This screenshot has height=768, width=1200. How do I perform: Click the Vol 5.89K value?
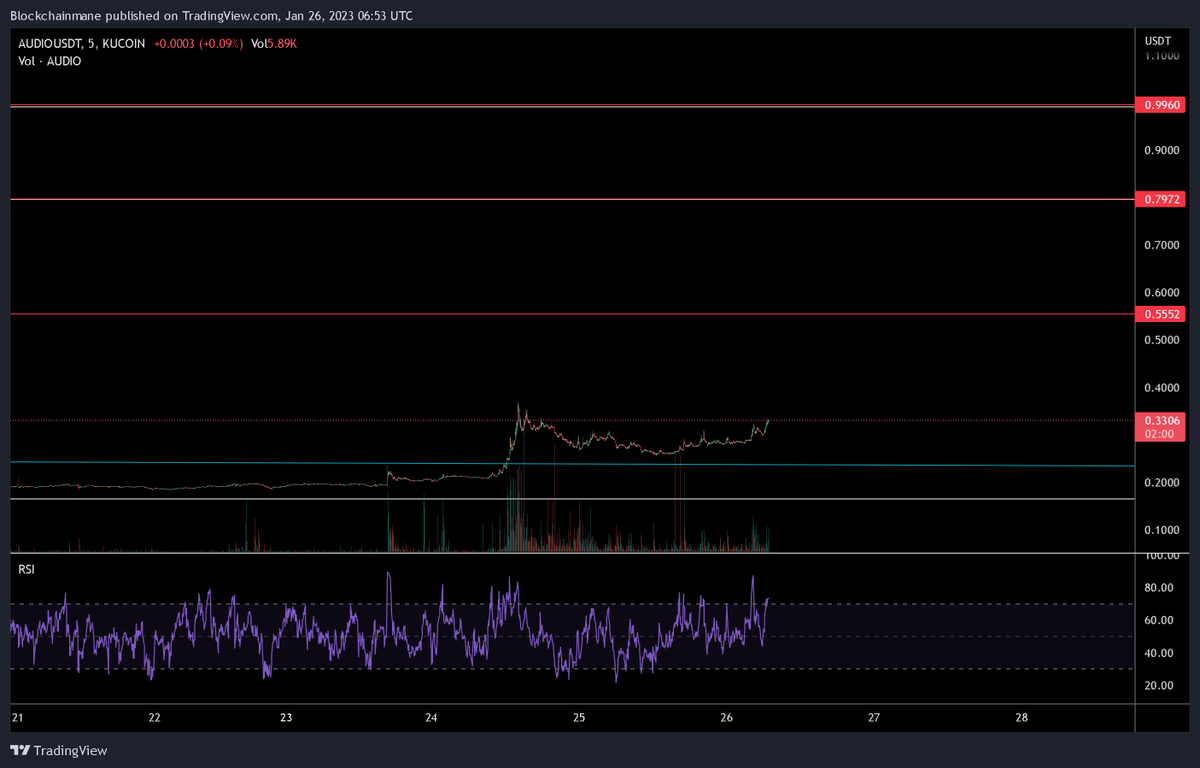[x=273, y=44]
